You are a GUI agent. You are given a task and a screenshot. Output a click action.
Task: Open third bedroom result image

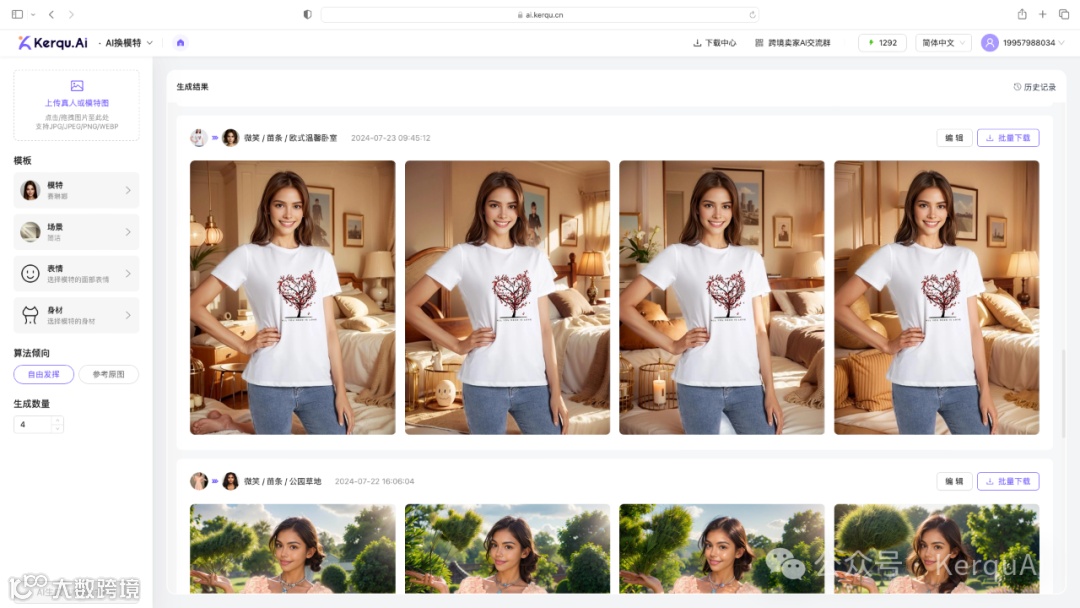[x=722, y=297]
